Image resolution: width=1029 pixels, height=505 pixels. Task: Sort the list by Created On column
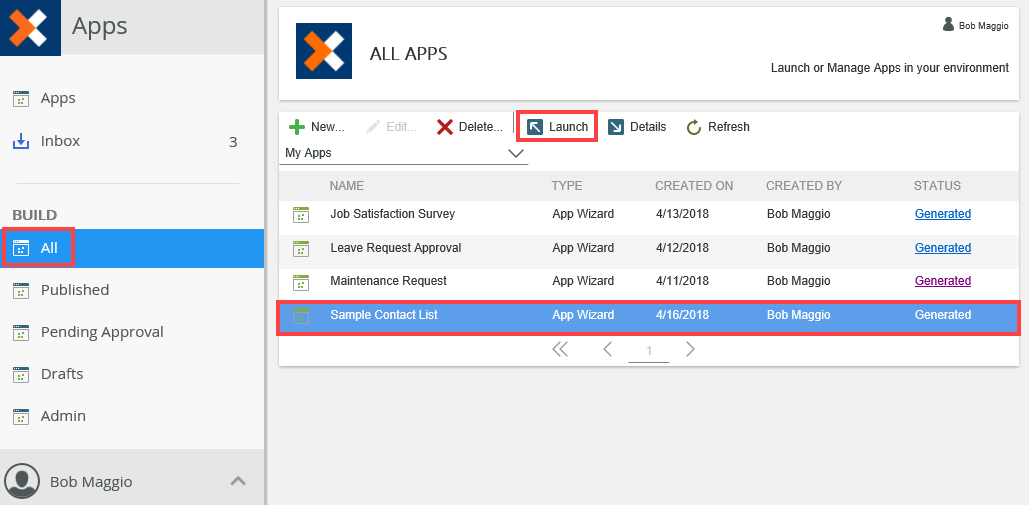[x=694, y=186]
